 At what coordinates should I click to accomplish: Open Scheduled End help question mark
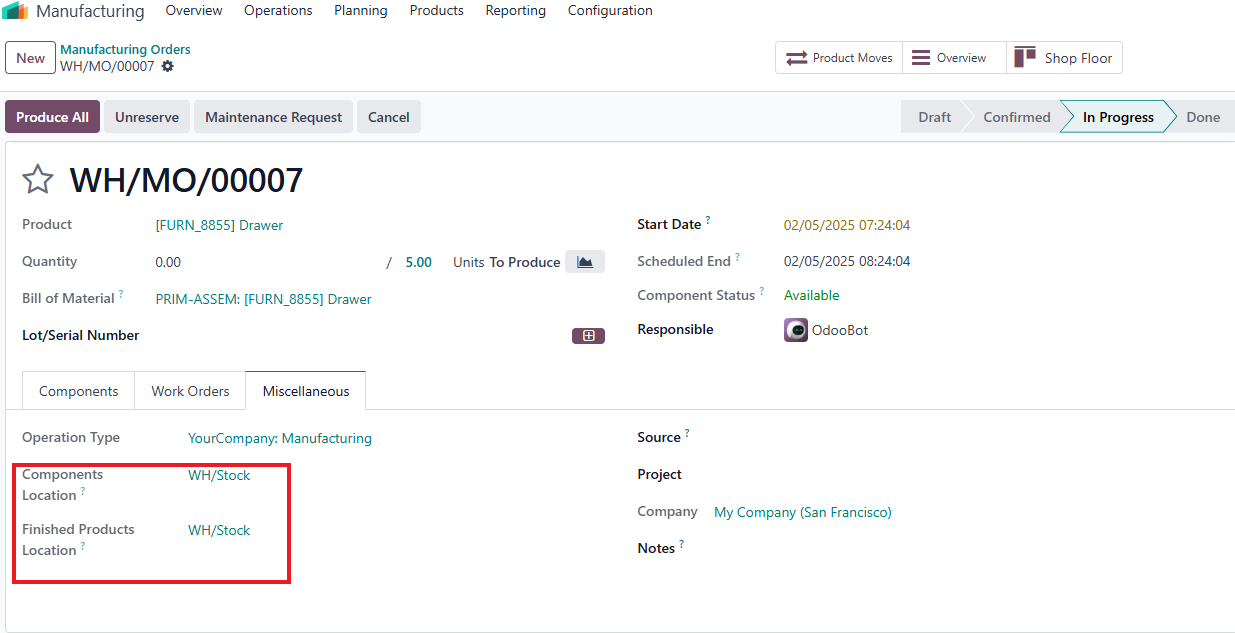point(738,256)
